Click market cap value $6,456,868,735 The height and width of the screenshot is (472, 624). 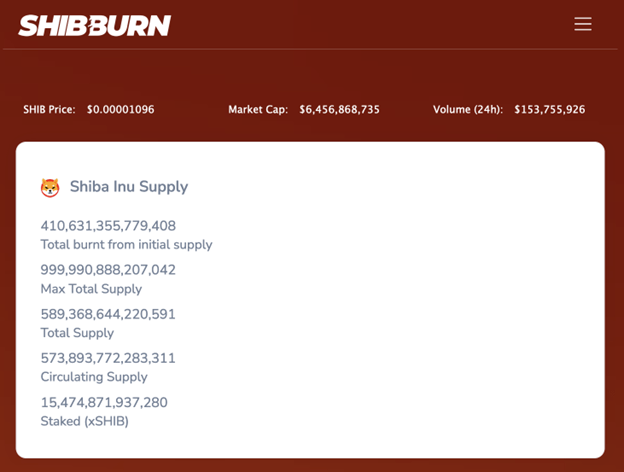(339, 109)
